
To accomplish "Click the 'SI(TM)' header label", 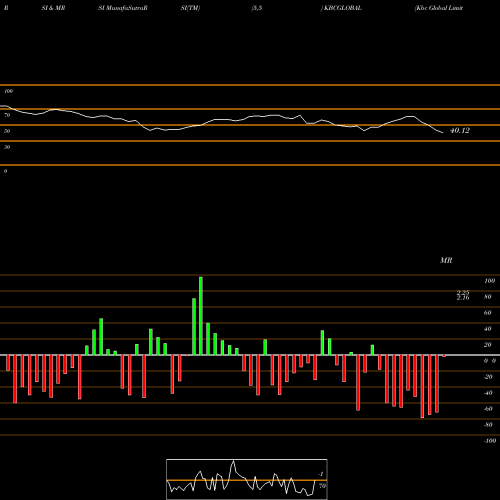I will click(x=190, y=8).
